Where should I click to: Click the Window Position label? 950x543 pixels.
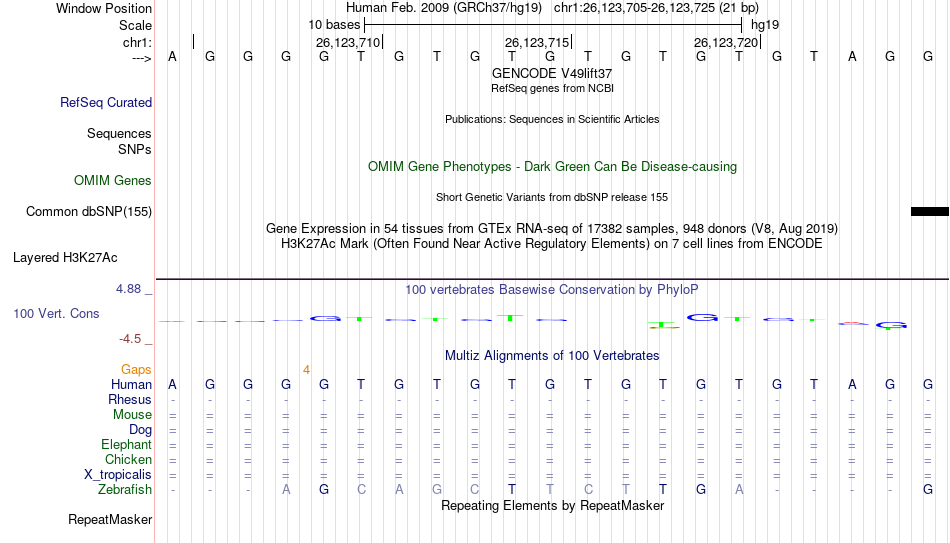click(104, 8)
